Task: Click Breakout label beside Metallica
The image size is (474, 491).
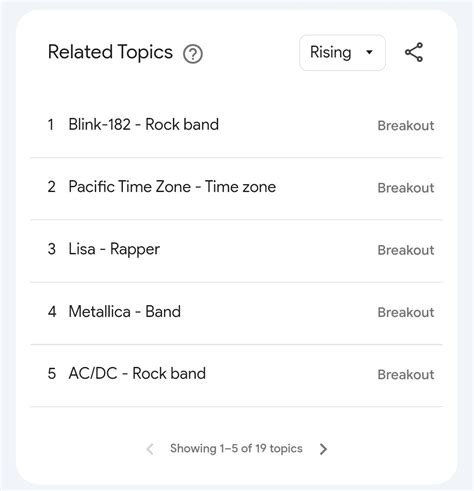Action: [406, 313]
